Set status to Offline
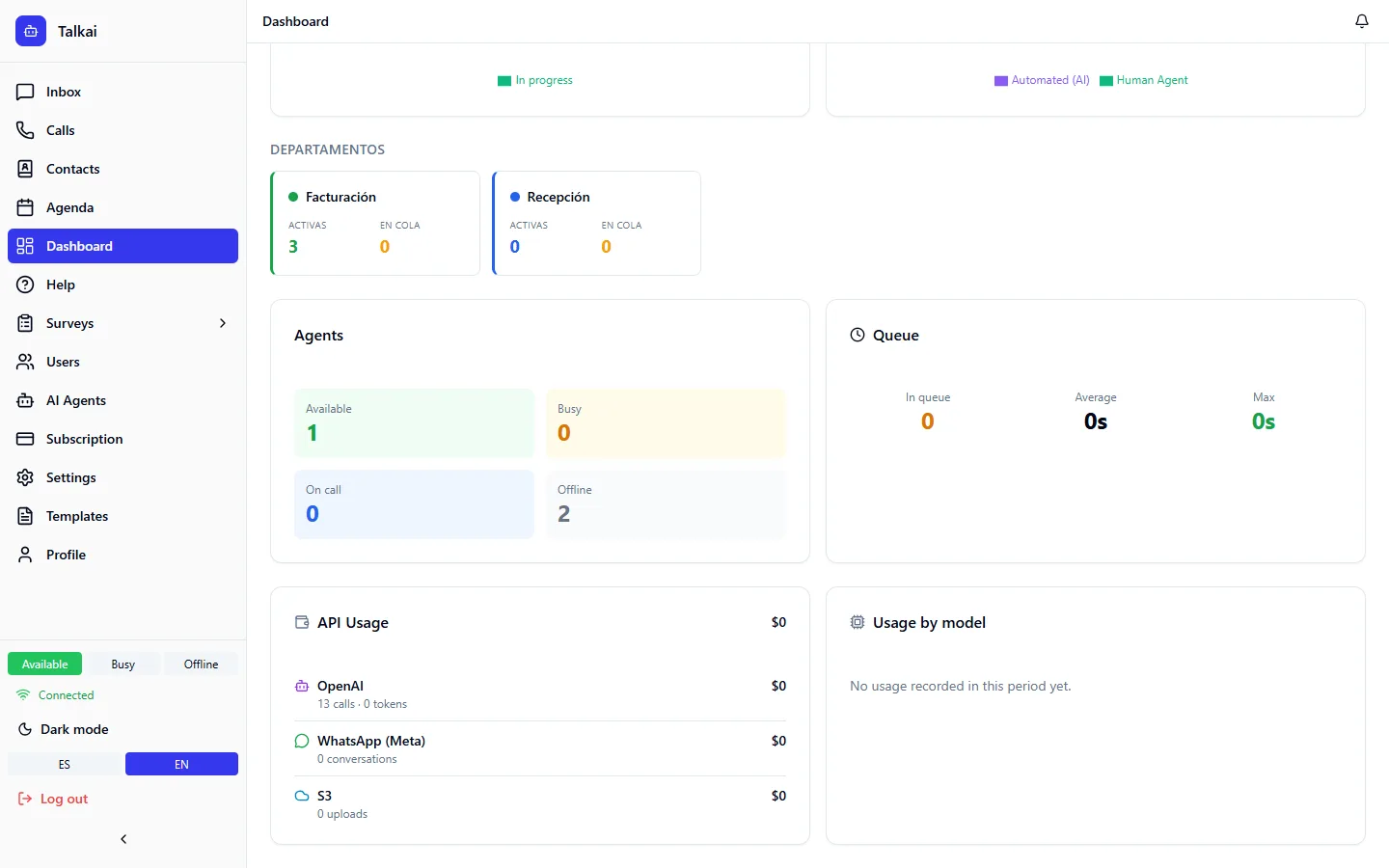1389x868 pixels. pyautogui.click(x=201, y=664)
